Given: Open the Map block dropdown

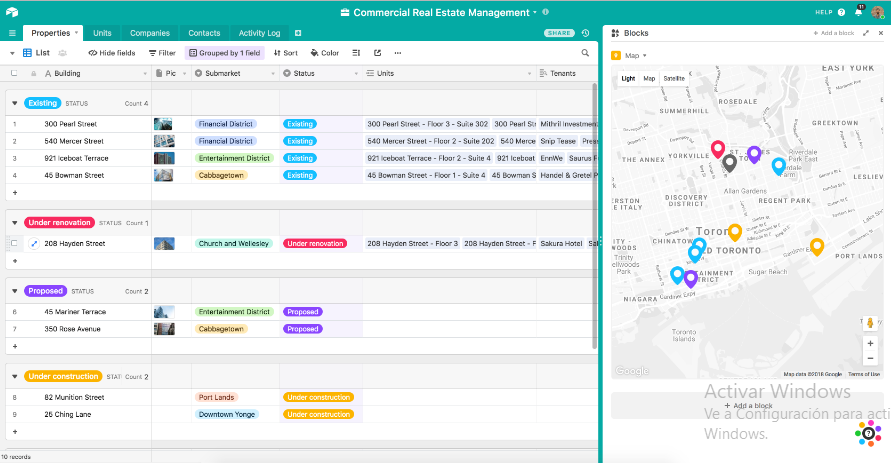Looking at the screenshot, I should pyautogui.click(x=645, y=56).
